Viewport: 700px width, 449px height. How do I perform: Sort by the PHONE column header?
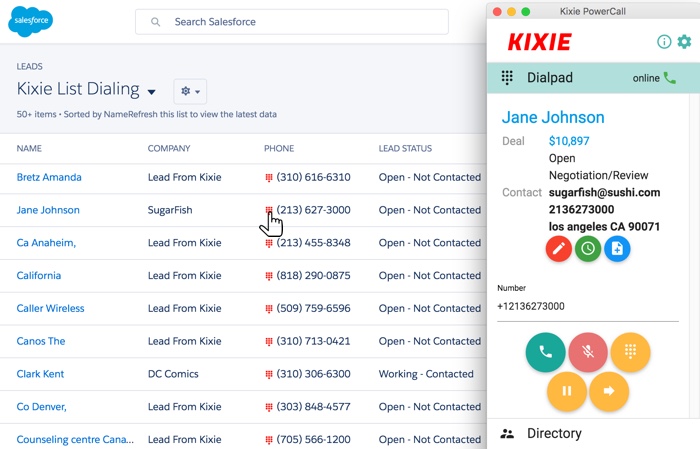pos(279,148)
